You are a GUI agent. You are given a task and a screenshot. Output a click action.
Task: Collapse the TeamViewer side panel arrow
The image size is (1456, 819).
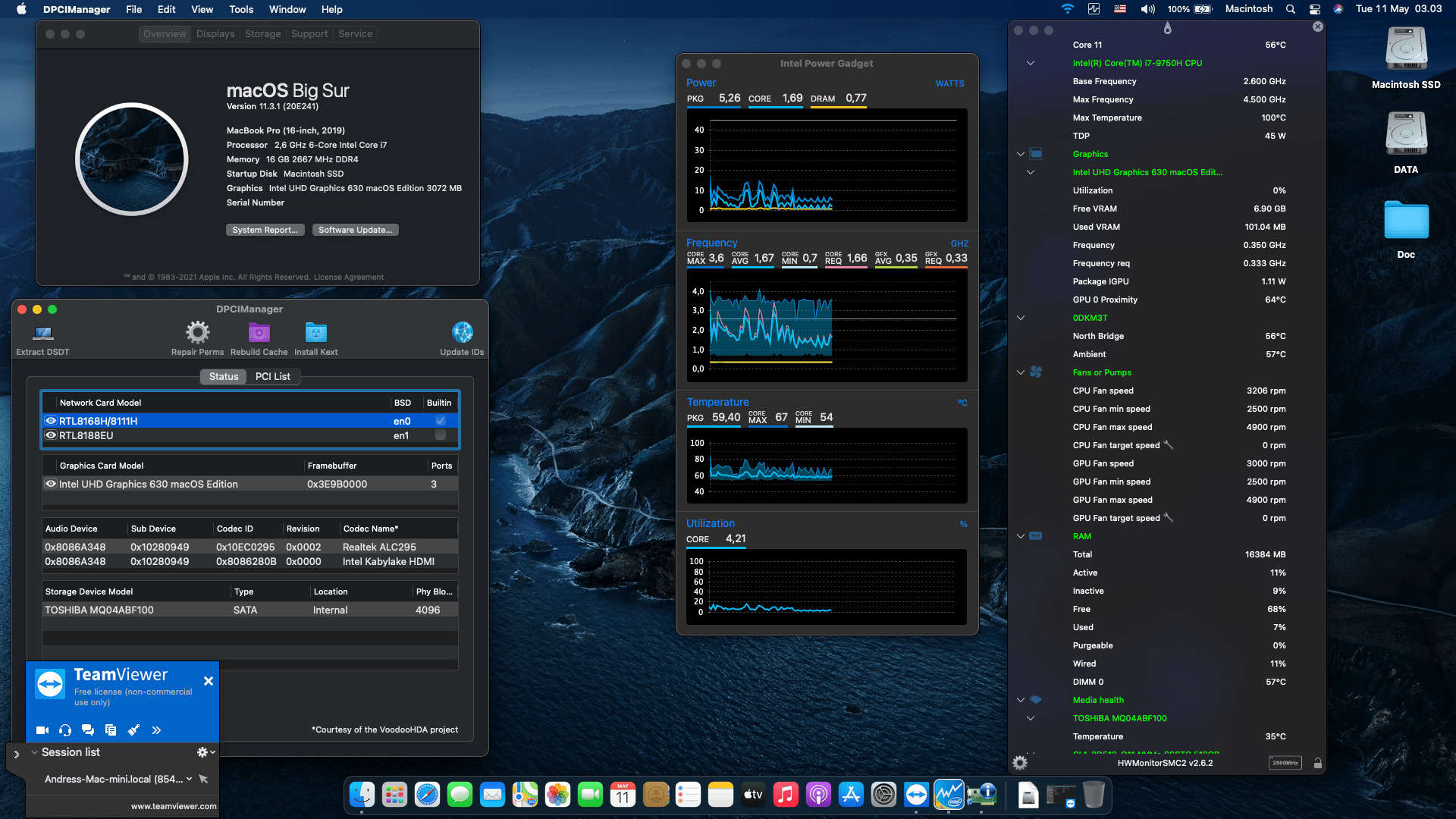tap(17, 755)
